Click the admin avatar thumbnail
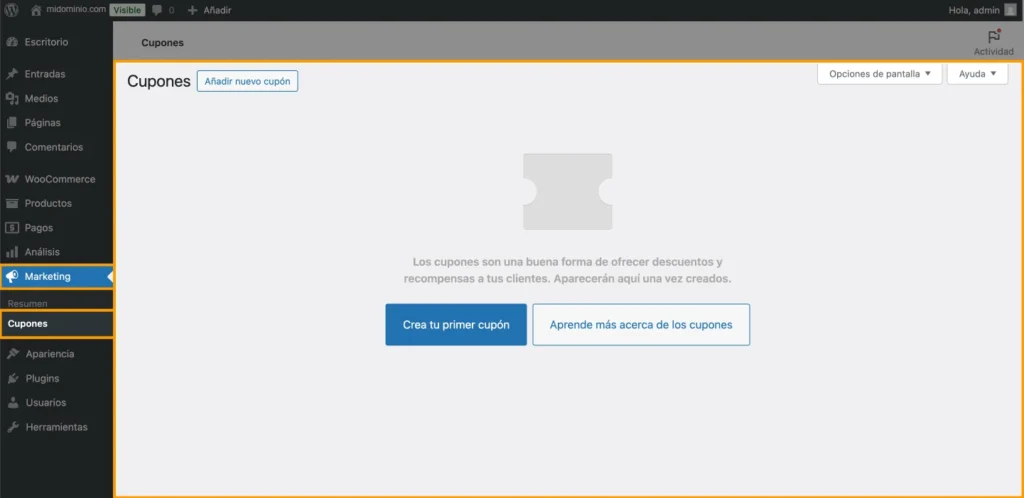The image size is (1024, 498). tap(1010, 10)
